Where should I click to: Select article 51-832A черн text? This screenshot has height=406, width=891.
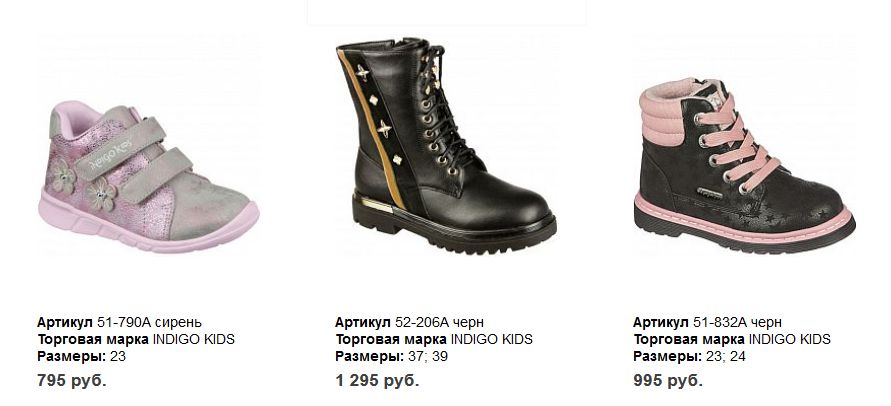pos(737,322)
